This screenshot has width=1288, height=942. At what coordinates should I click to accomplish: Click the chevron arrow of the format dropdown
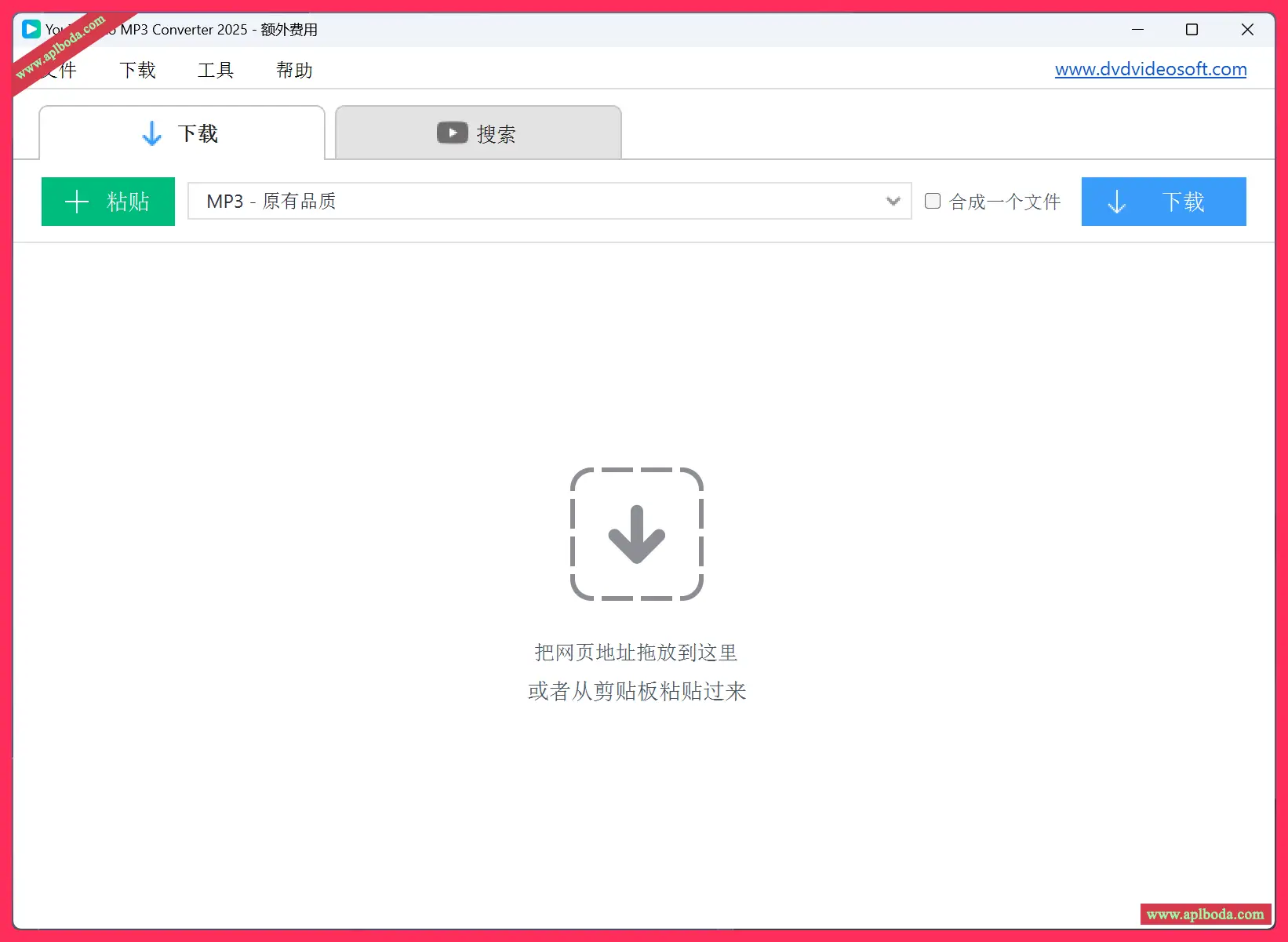pos(893,202)
